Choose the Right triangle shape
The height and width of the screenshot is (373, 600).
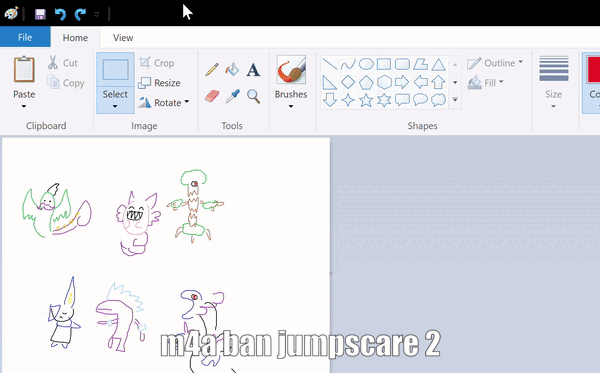click(329, 82)
